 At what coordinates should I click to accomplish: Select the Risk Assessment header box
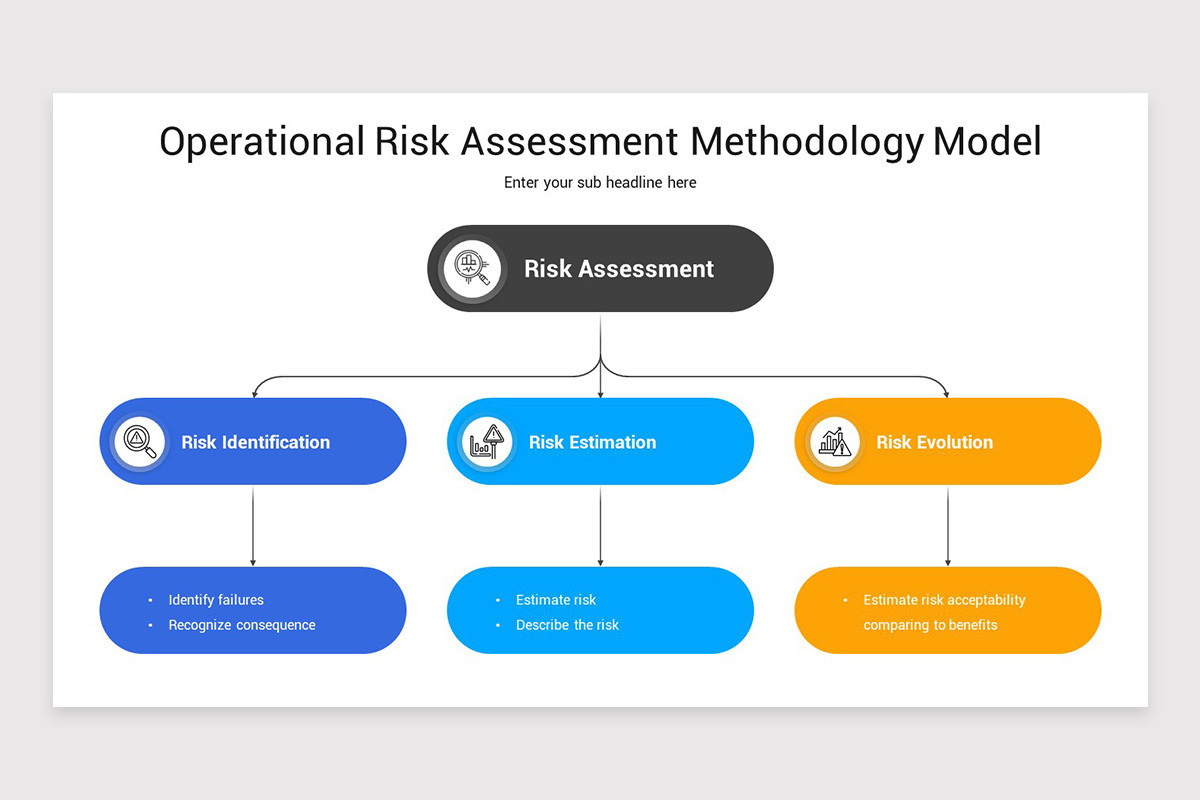coord(600,268)
